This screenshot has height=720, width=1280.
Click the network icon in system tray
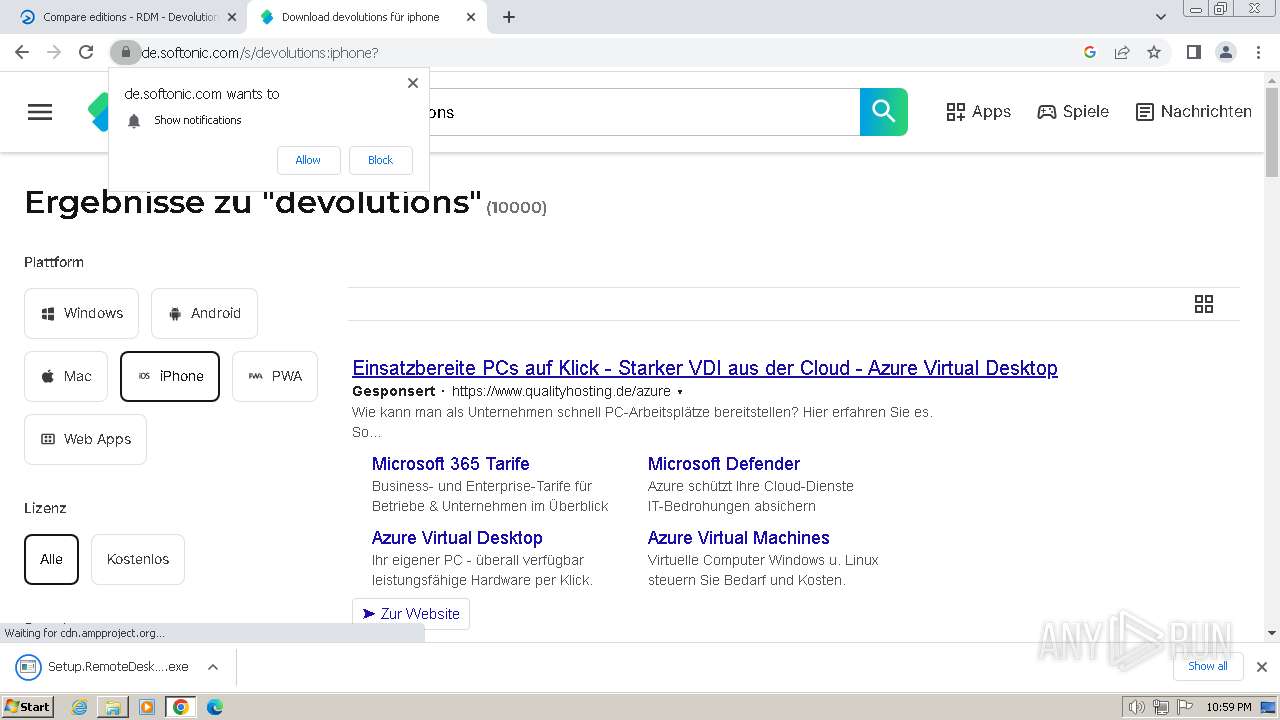[x=1161, y=707]
